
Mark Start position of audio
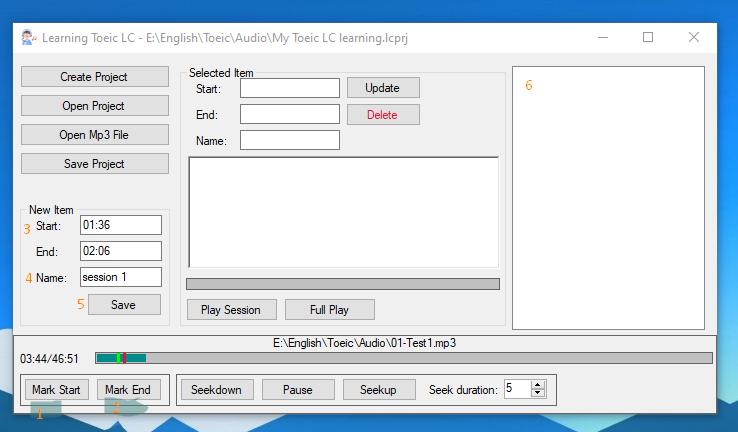[x=56, y=390]
